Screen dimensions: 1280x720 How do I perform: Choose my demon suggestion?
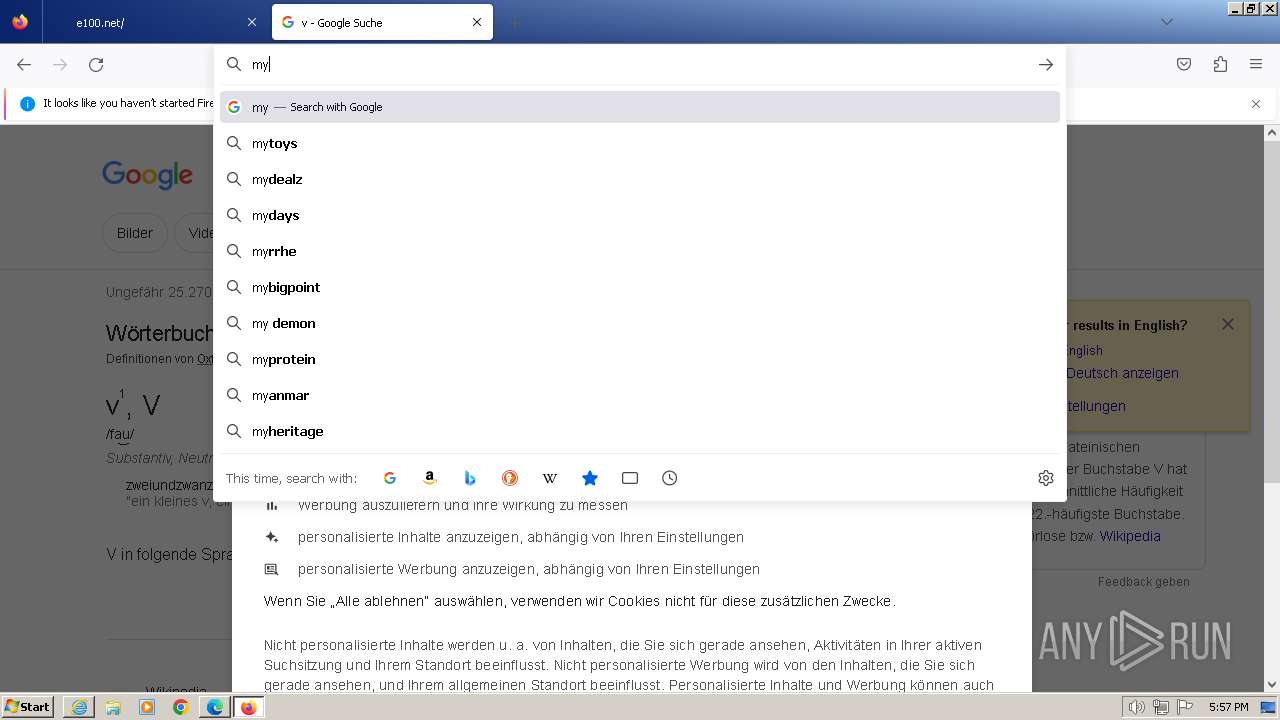tap(640, 323)
